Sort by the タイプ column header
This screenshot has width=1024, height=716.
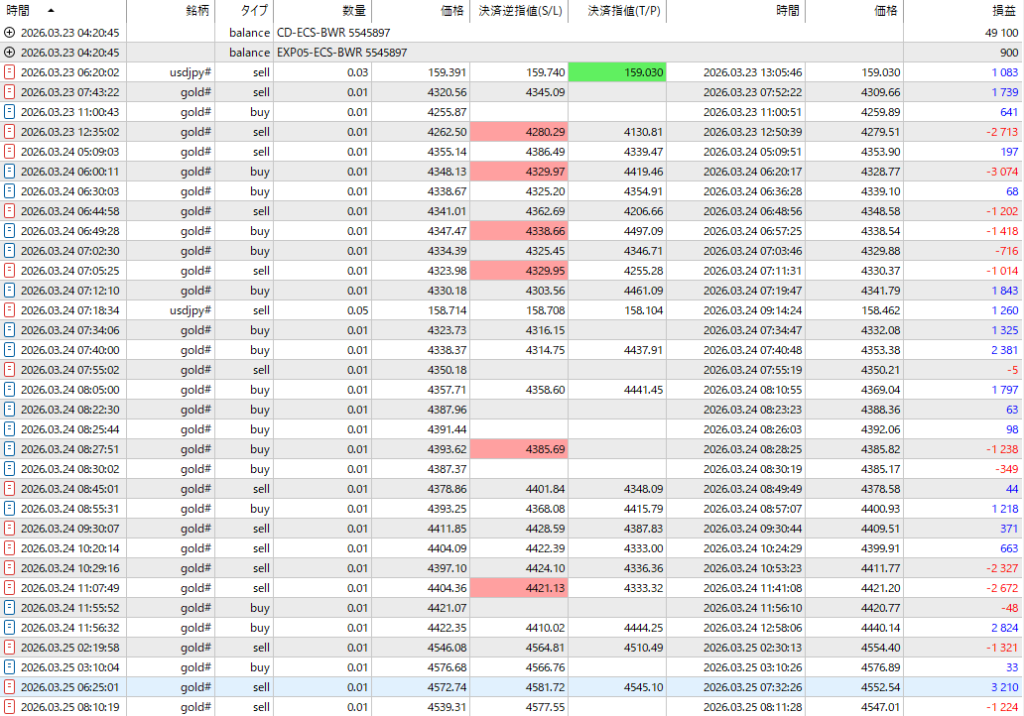click(255, 10)
